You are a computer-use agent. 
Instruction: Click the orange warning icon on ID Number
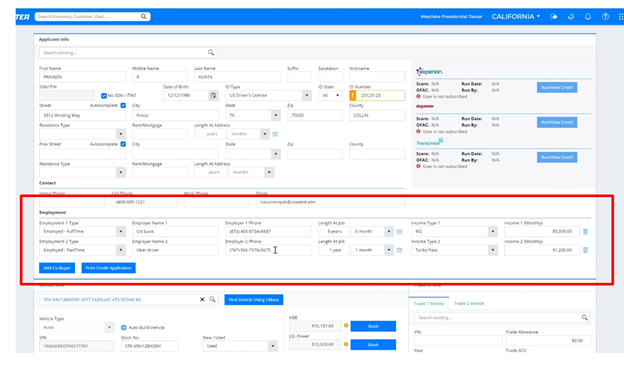click(353, 95)
